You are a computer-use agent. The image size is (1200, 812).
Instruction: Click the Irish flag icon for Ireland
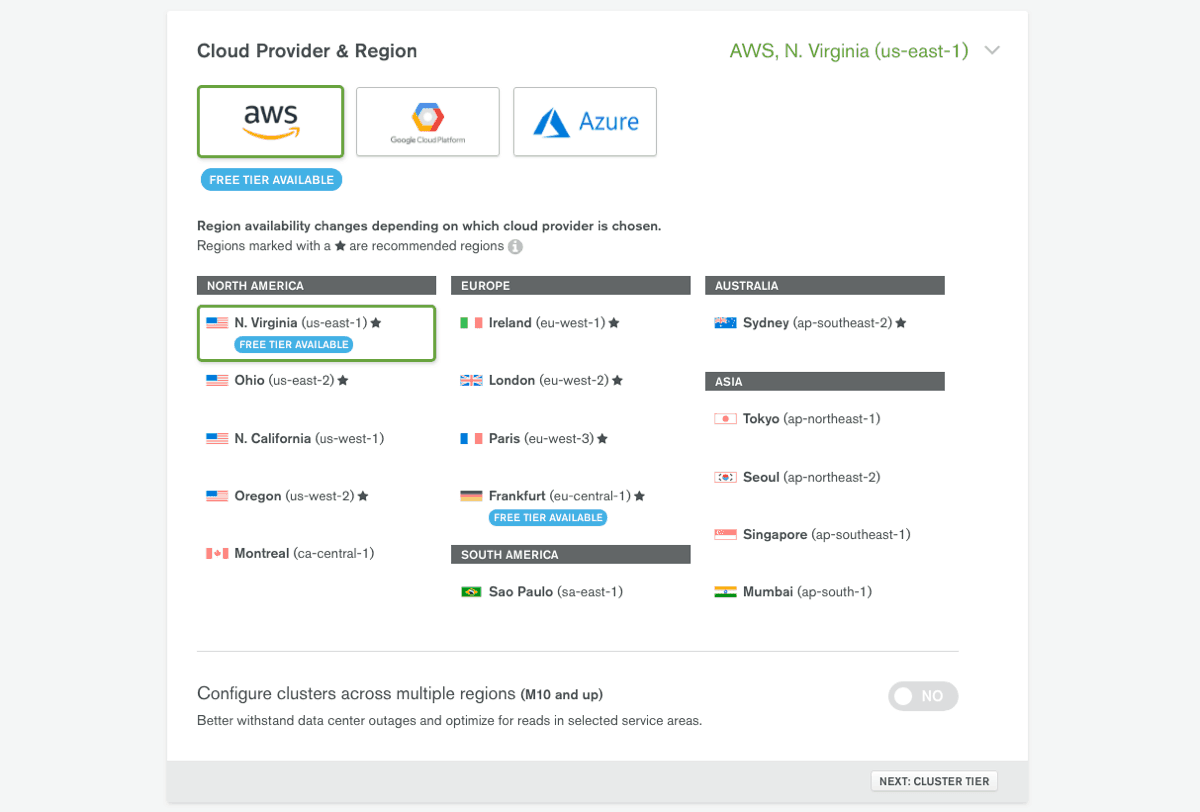point(471,323)
